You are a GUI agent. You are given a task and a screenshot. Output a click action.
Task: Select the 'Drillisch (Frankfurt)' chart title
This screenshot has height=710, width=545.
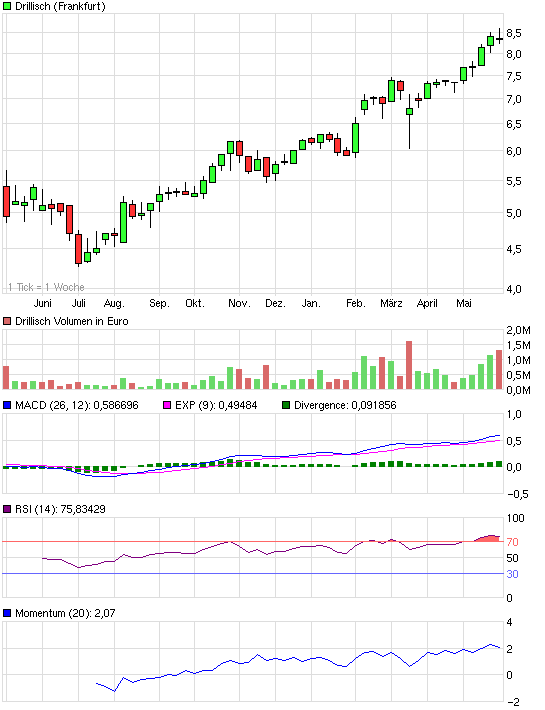[x=60, y=6]
